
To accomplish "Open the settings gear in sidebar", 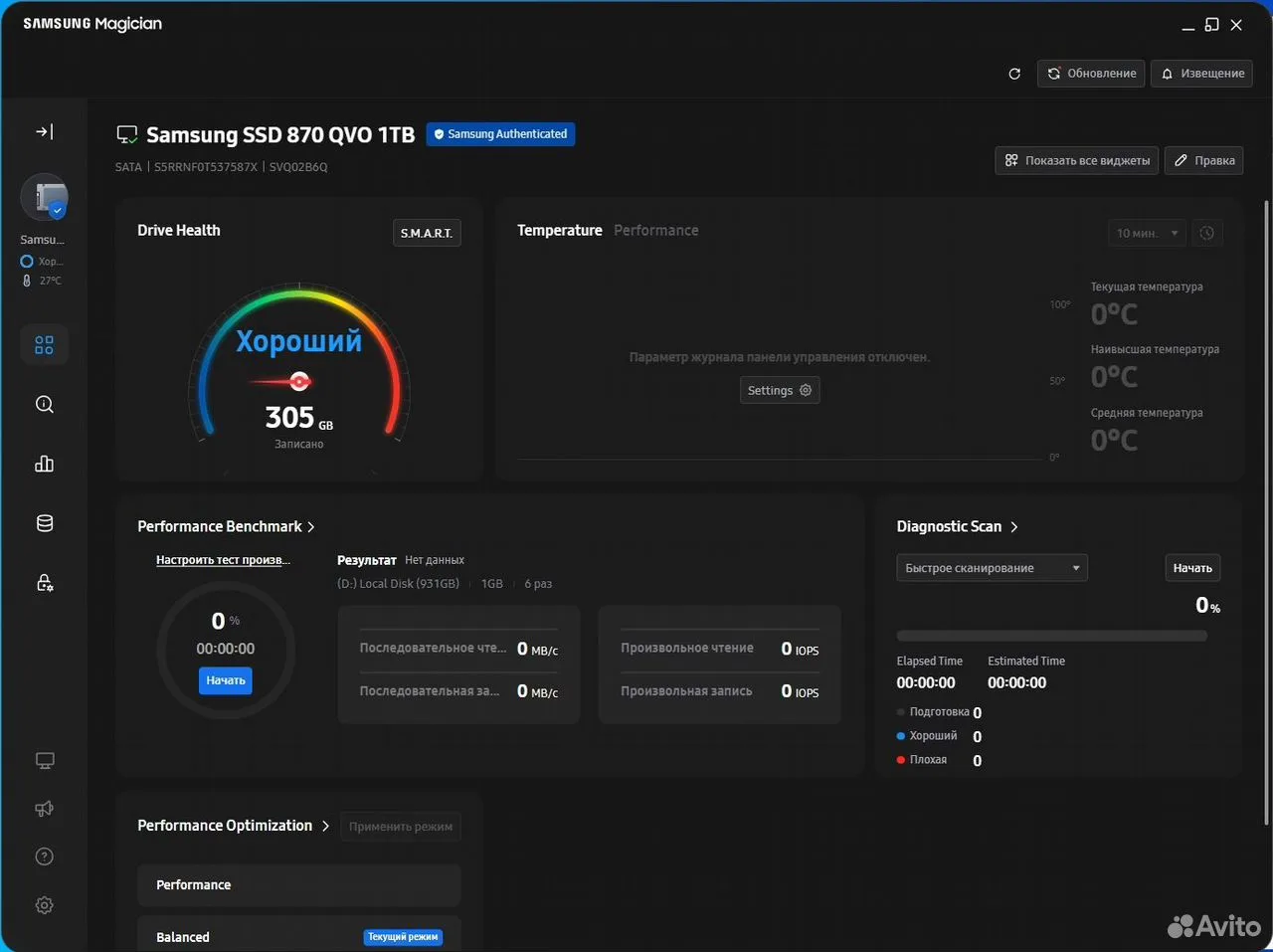I will 45,905.
